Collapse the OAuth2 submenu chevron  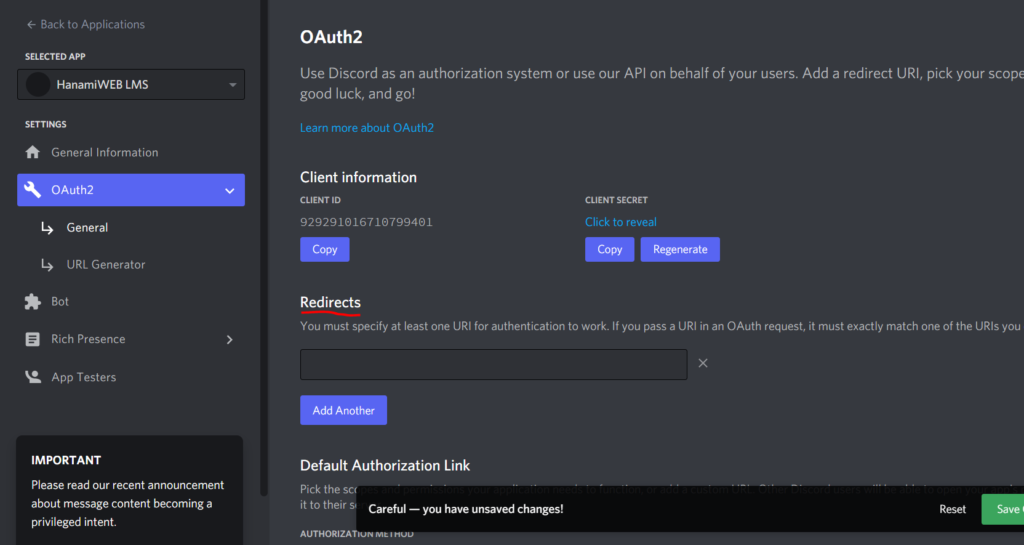tap(230, 191)
